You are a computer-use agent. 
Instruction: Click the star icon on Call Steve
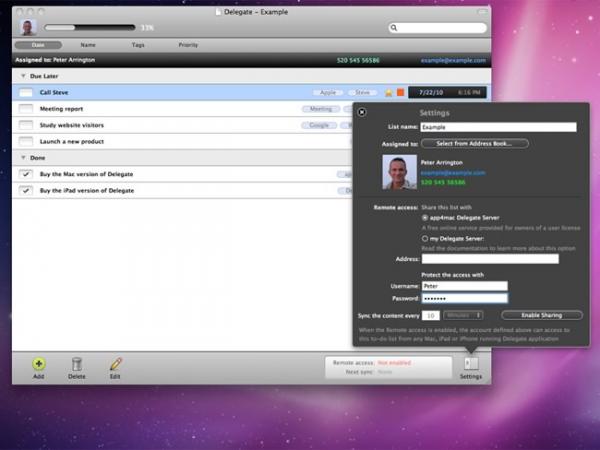(x=389, y=93)
